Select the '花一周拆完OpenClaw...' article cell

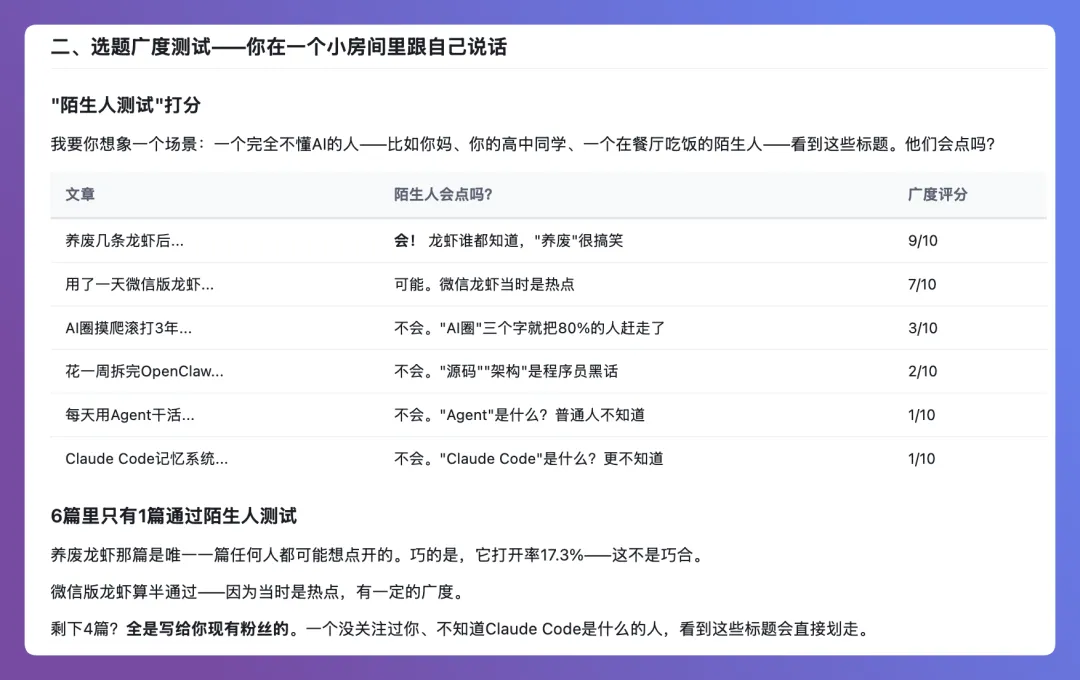(x=144, y=371)
